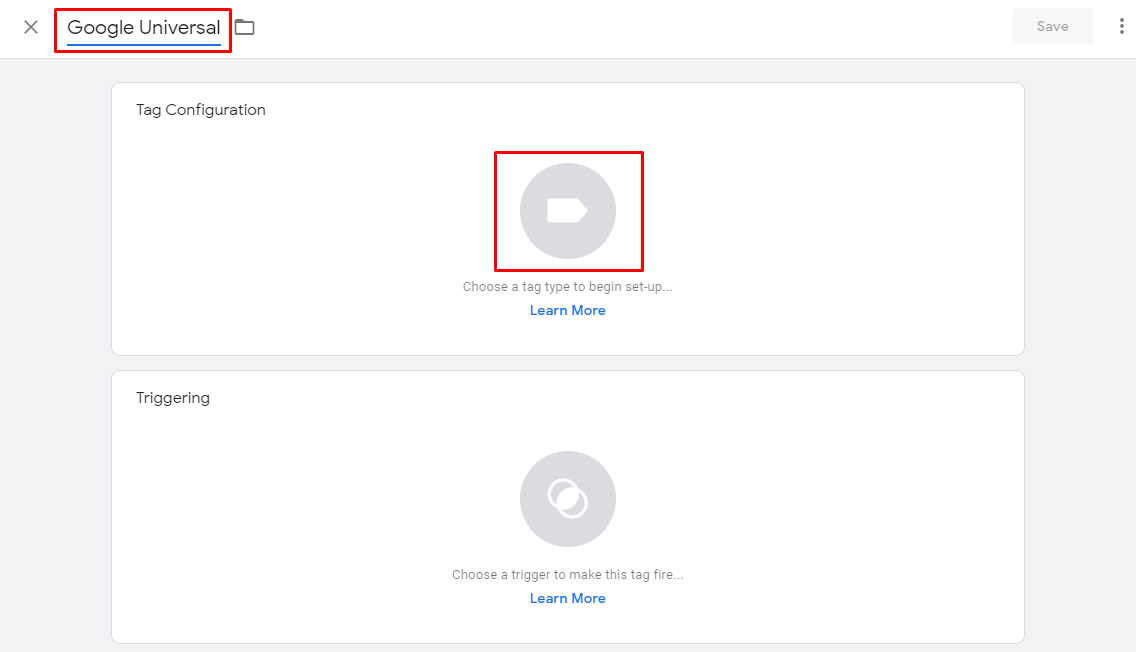Click the Choose a tag type prompt text
1136x652 pixels.
click(567, 286)
